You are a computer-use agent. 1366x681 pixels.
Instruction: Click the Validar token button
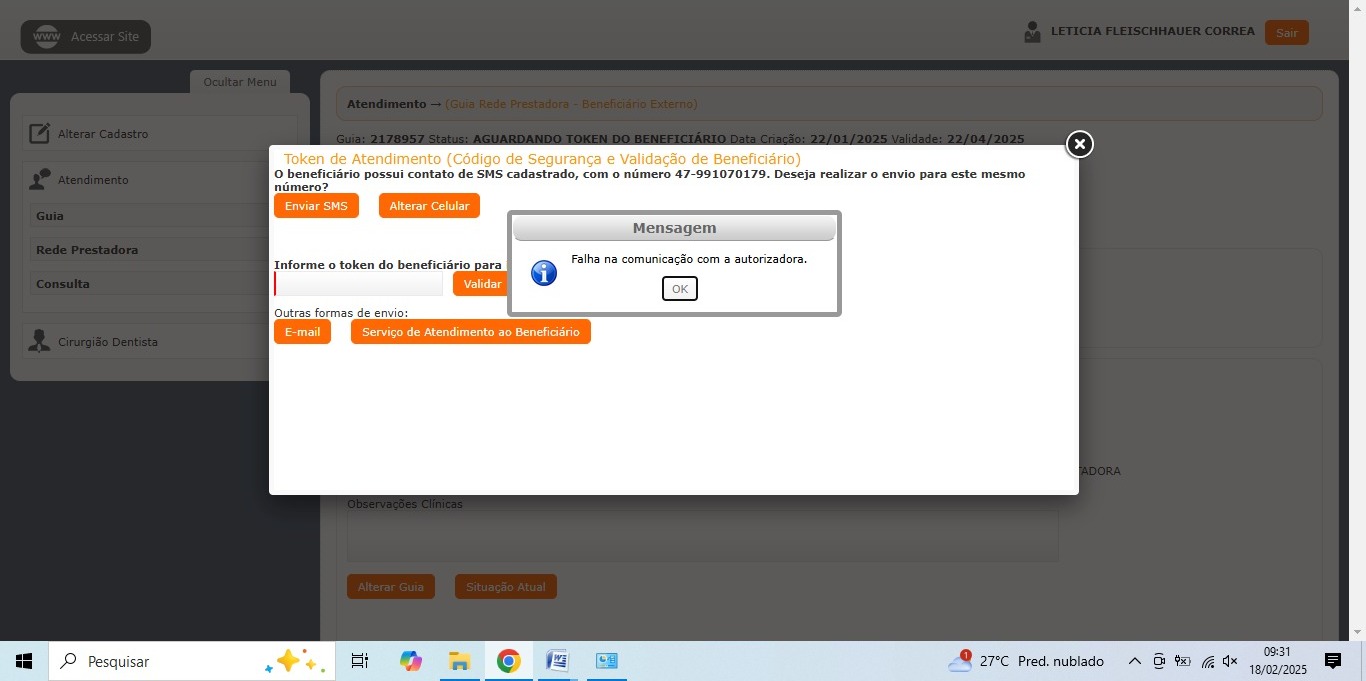[x=482, y=284]
